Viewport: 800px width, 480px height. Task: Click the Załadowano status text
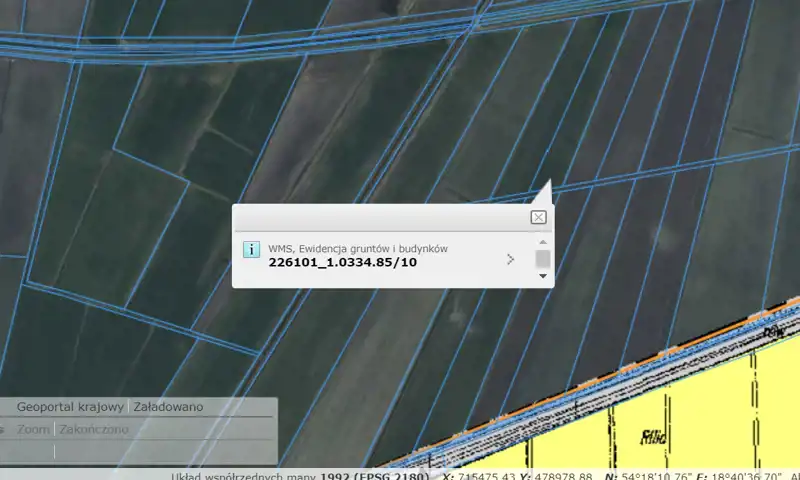point(169,407)
